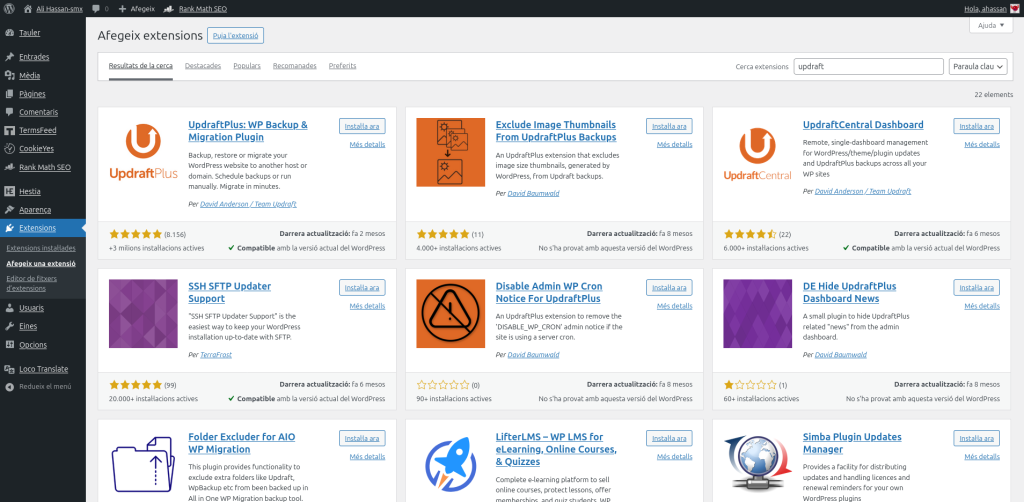
Task: Switch to the Destacades tab
Action: pyautogui.click(x=203, y=66)
